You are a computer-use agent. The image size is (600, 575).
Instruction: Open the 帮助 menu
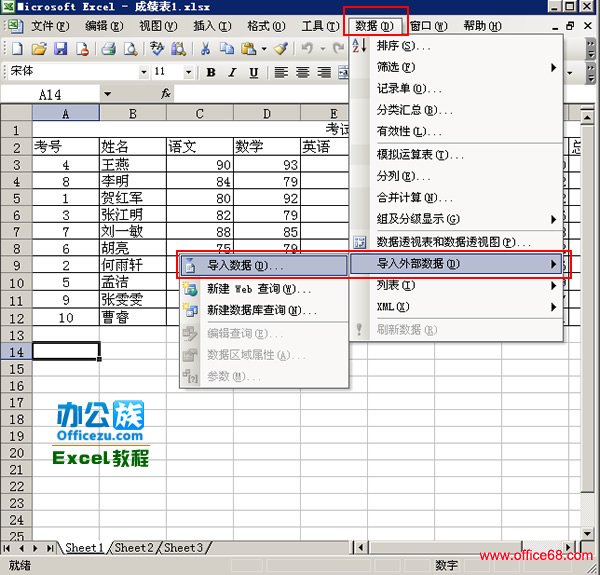pos(483,26)
